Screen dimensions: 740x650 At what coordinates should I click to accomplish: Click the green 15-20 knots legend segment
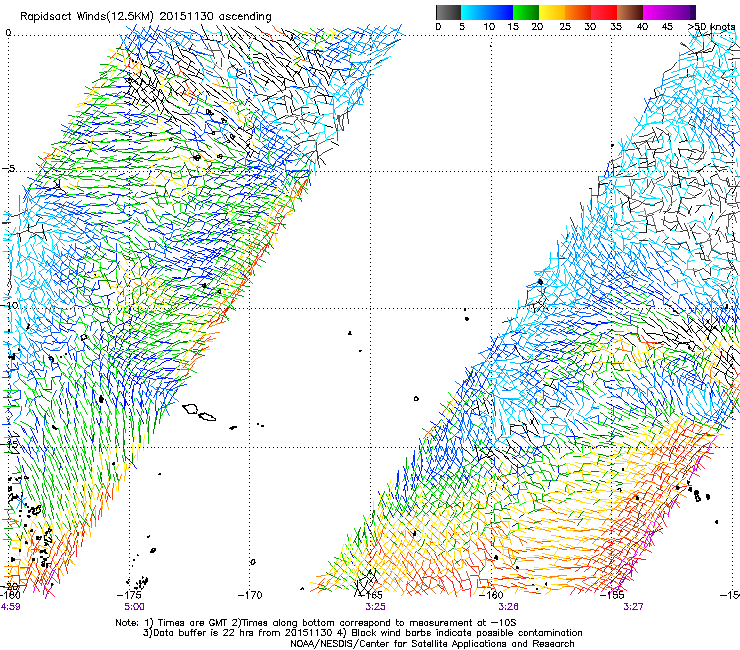coord(526,12)
